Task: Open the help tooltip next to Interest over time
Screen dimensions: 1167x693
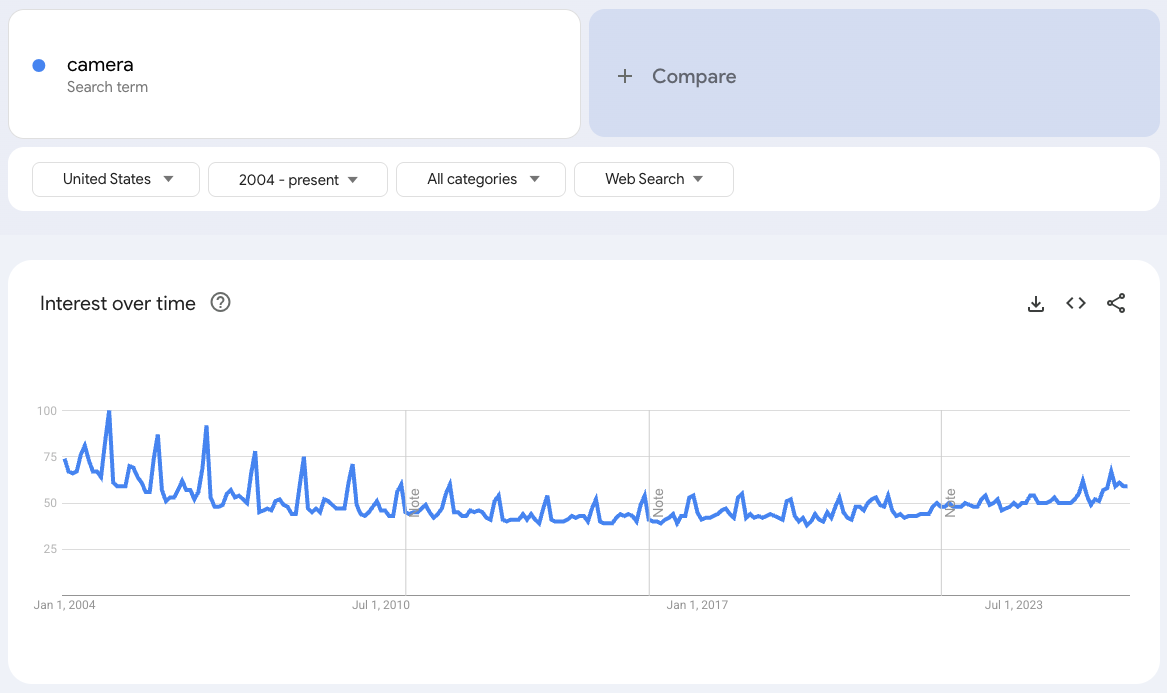Action: click(x=220, y=302)
